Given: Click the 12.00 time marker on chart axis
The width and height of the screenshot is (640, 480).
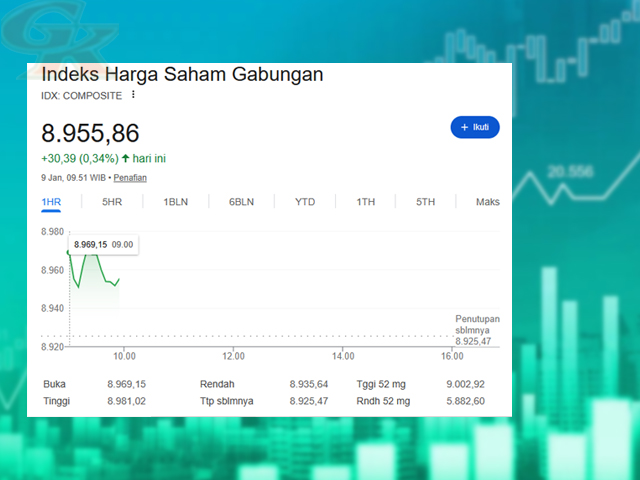Looking at the screenshot, I should [x=233, y=356].
